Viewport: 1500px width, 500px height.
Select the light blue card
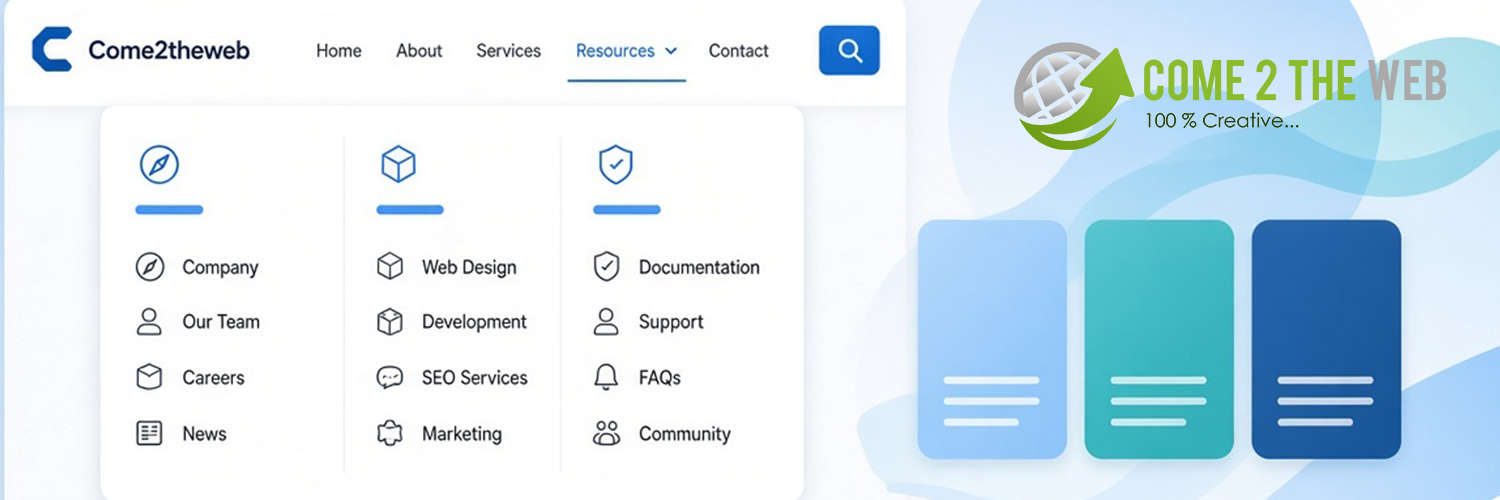click(x=992, y=340)
